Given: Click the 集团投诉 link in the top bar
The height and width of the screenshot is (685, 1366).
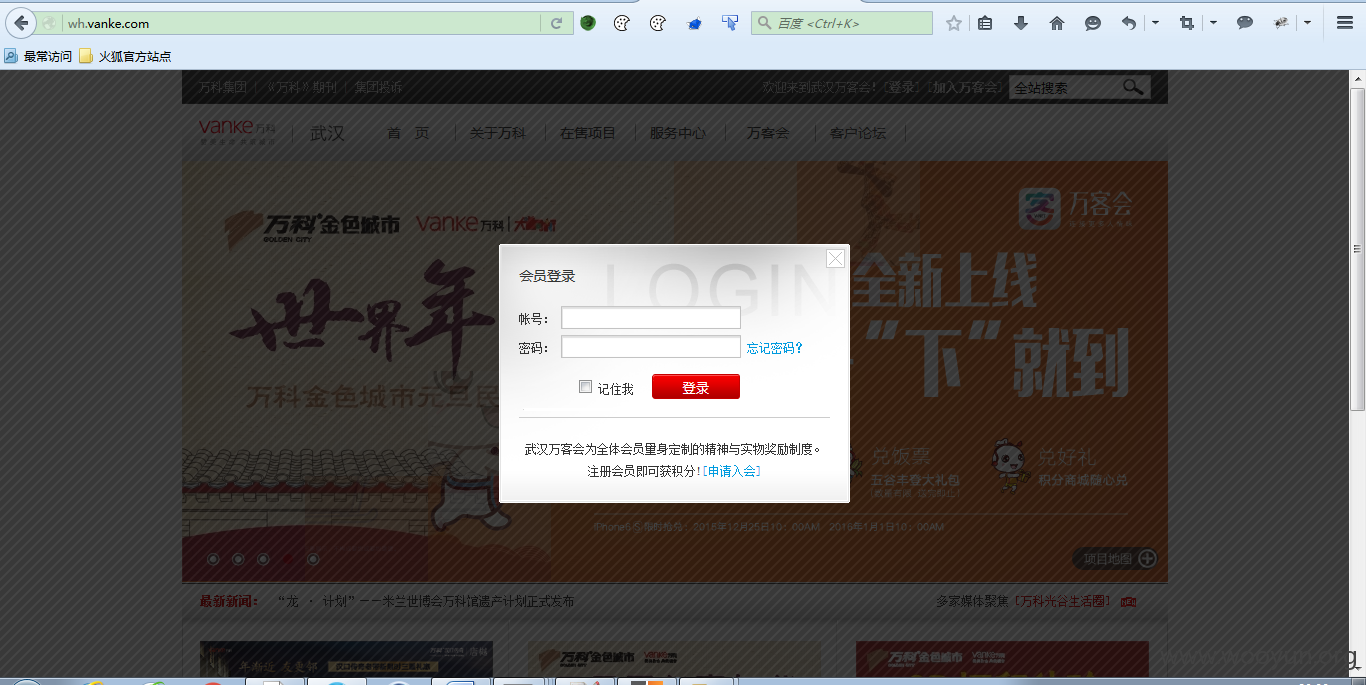Looking at the screenshot, I should pyautogui.click(x=379, y=87).
